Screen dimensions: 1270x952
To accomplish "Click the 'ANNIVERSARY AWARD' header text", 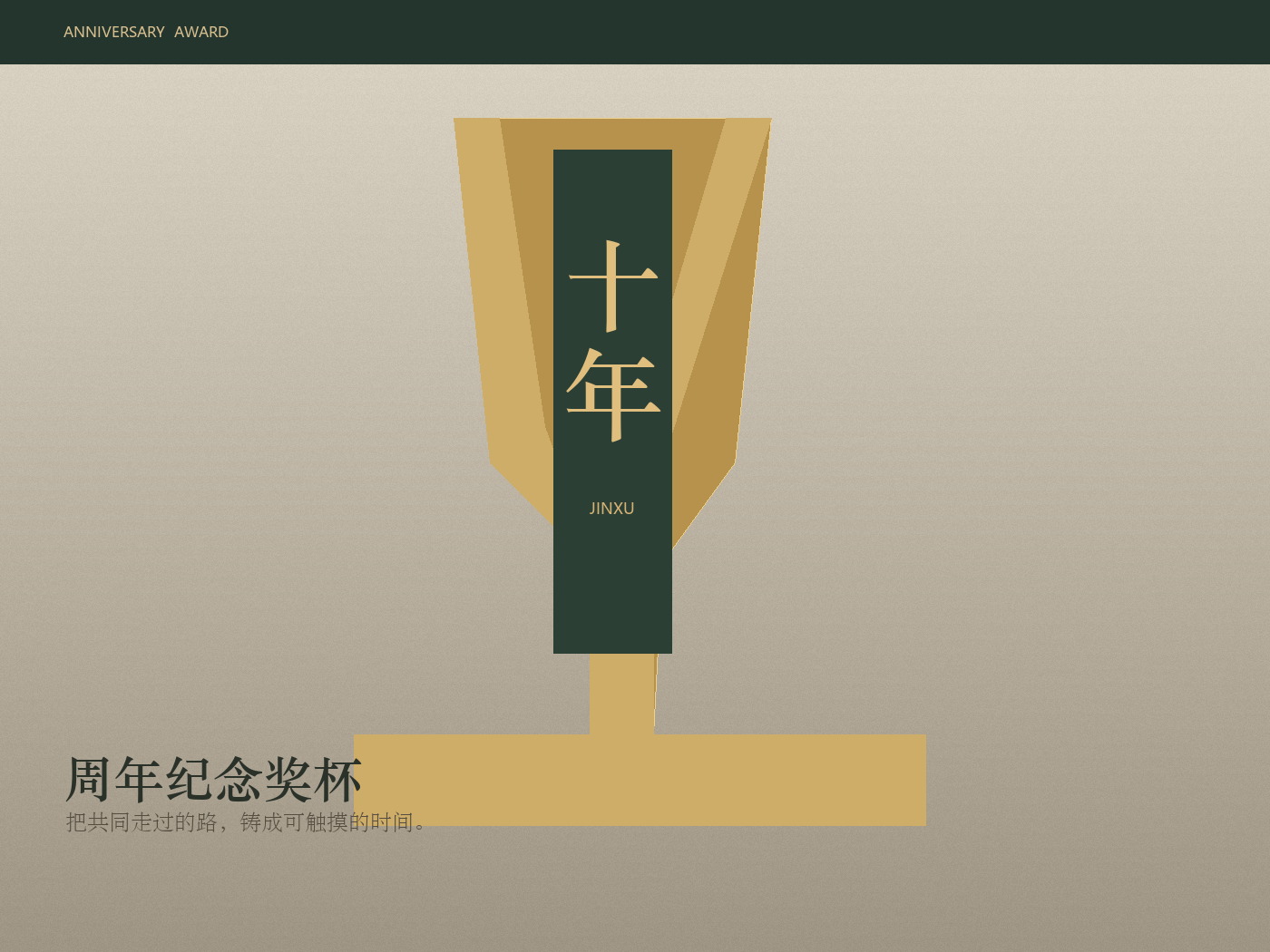I will [x=146, y=32].
